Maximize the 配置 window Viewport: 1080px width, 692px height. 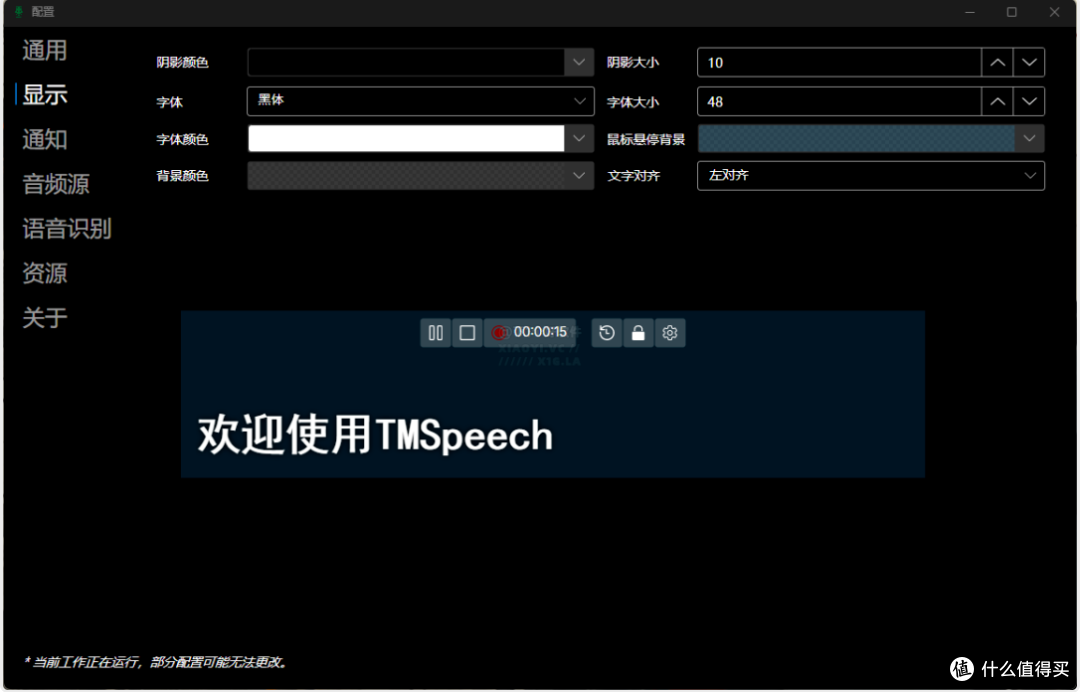1012,12
